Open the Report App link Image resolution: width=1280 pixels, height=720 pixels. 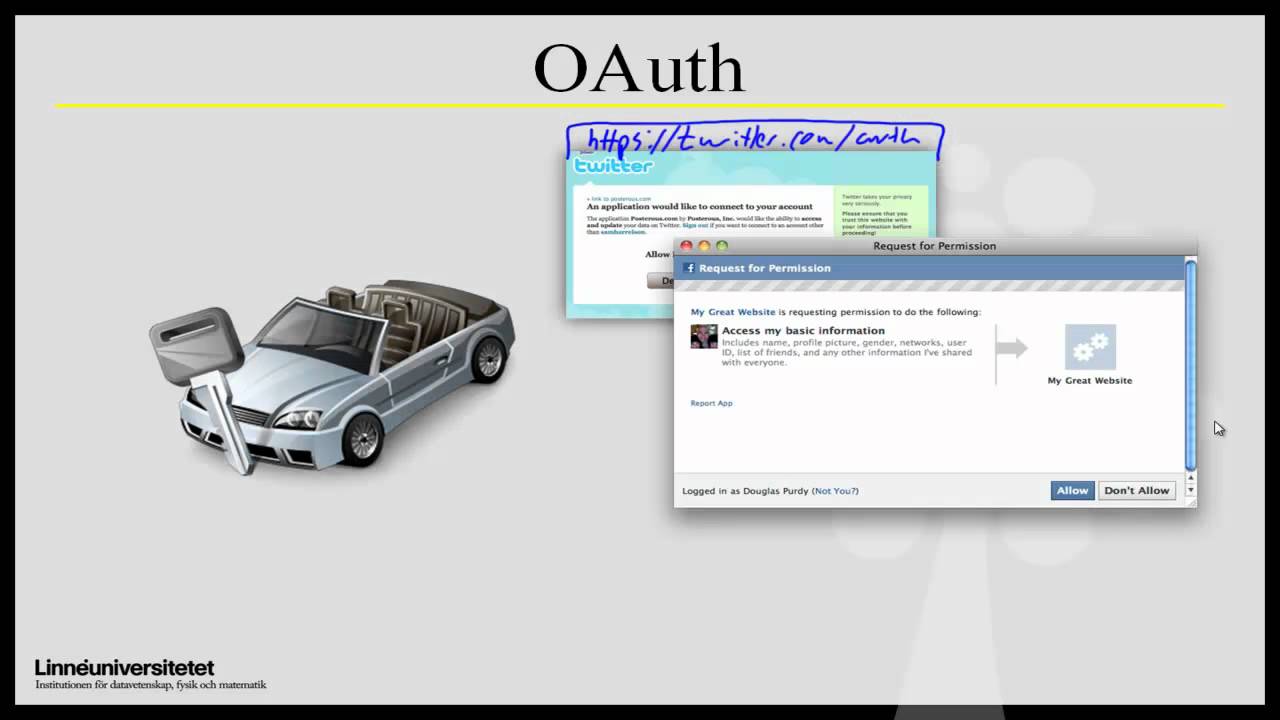click(x=711, y=403)
